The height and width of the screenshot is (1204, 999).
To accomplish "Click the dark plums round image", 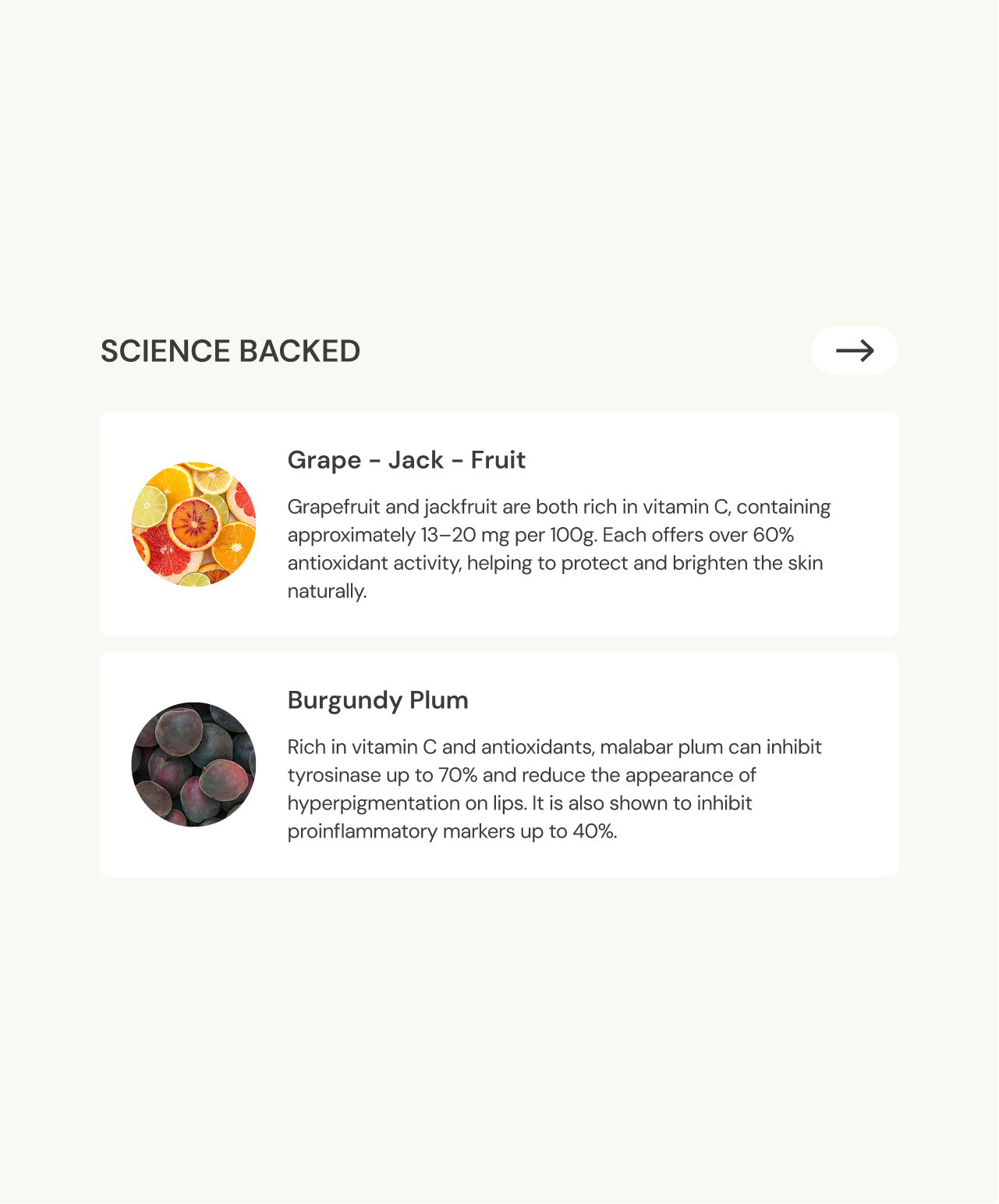I will click(193, 764).
